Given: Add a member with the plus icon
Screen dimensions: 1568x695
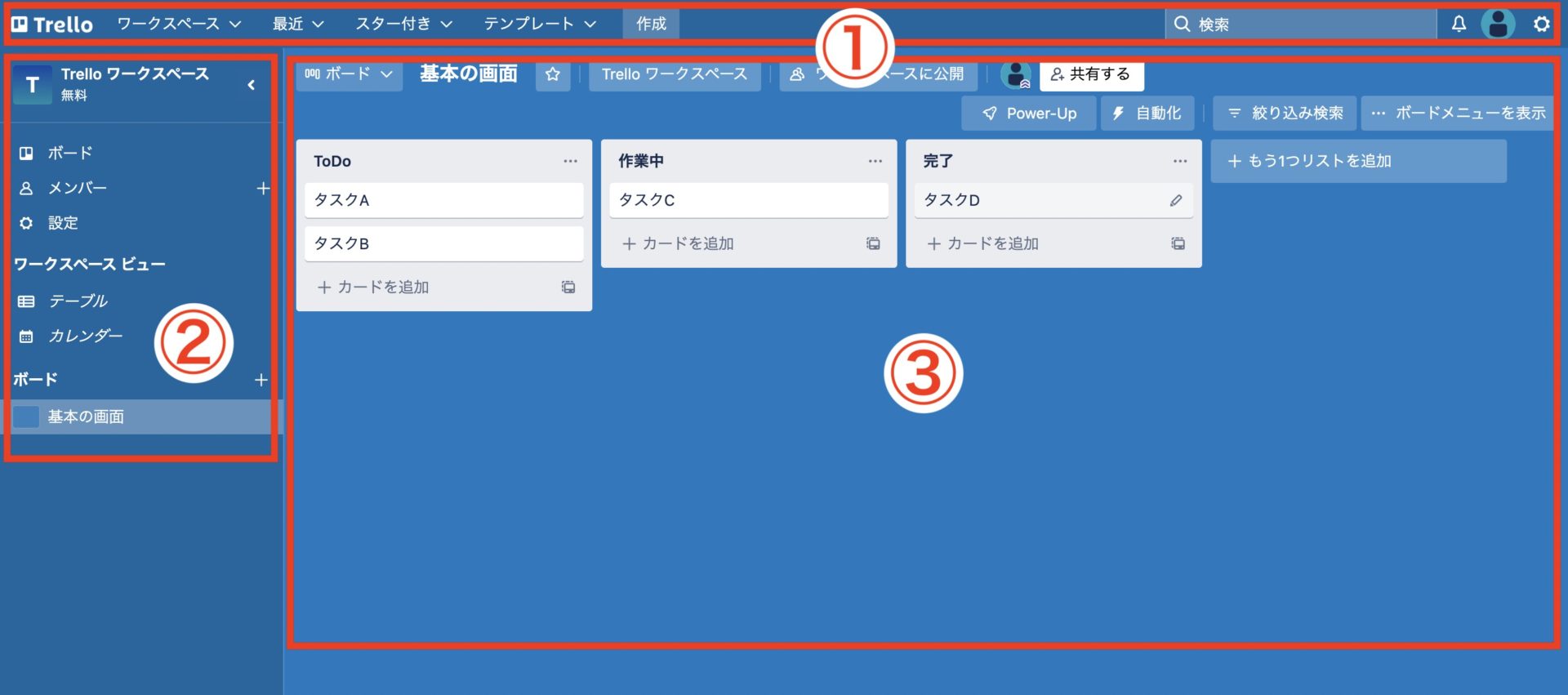Looking at the screenshot, I should point(263,189).
